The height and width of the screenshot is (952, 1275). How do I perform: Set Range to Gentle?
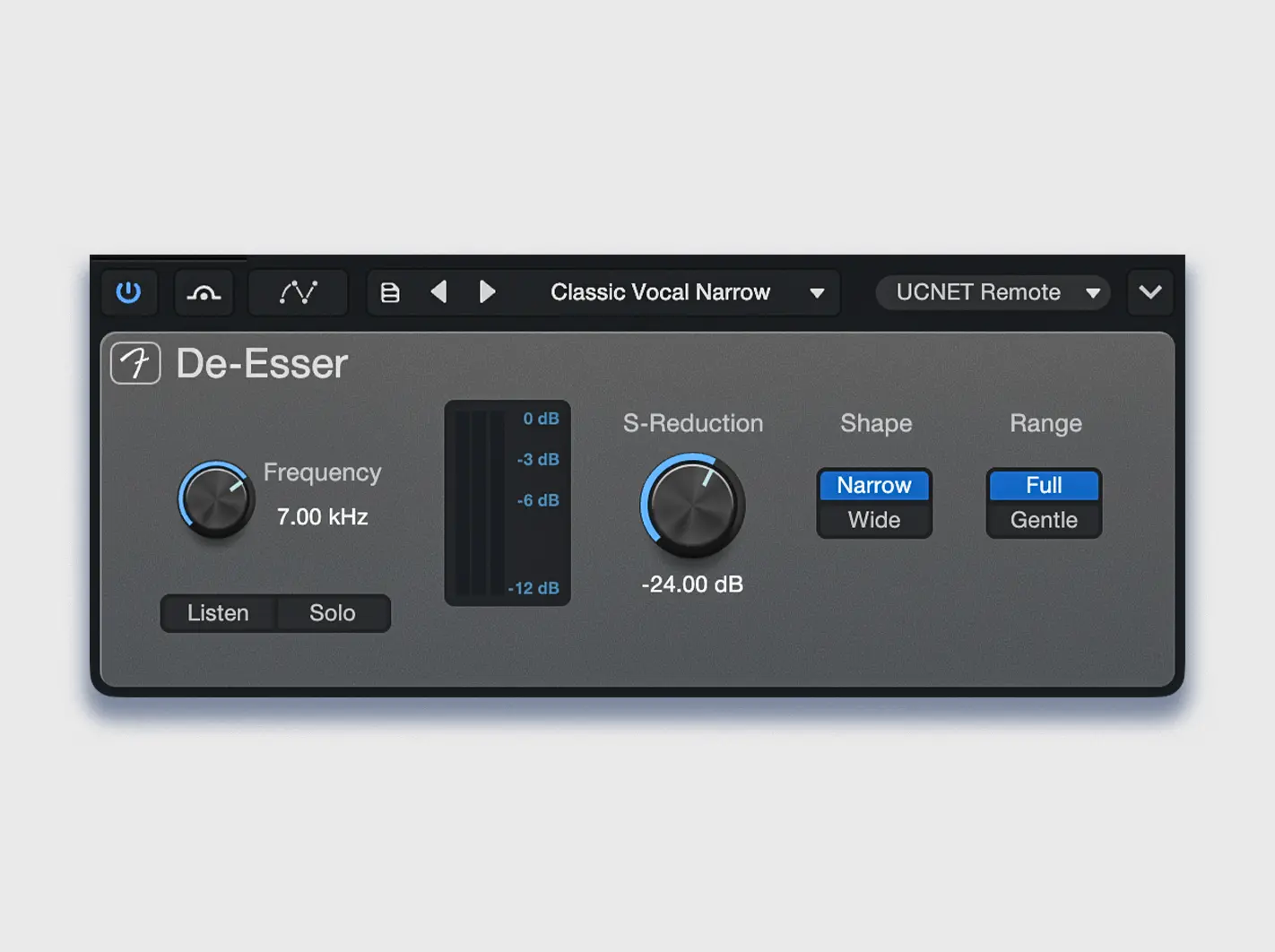coord(1043,520)
